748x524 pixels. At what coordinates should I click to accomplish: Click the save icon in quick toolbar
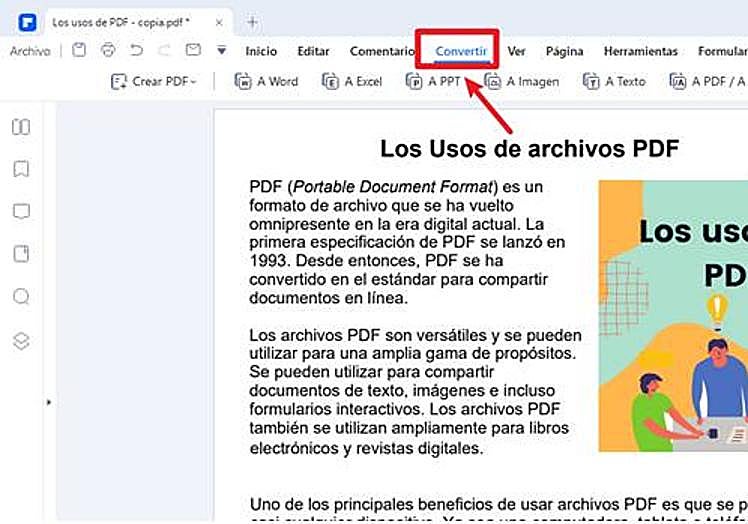(x=79, y=51)
